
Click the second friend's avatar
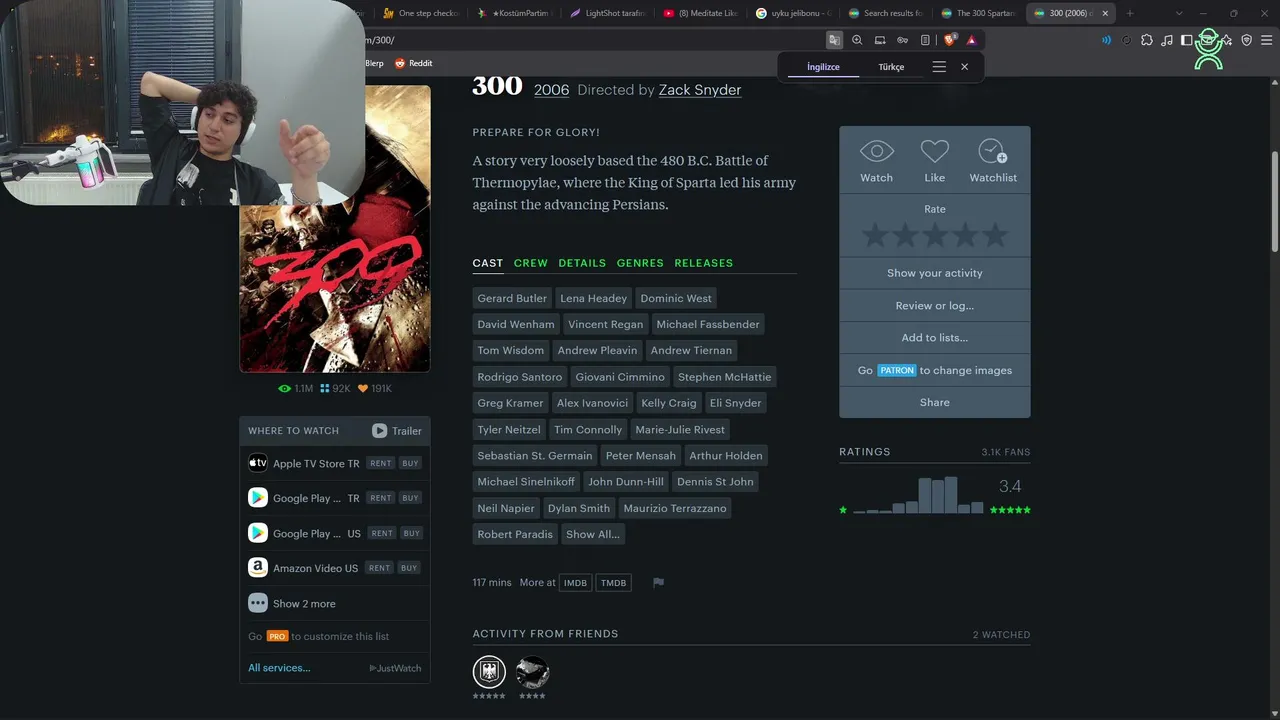[532, 671]
